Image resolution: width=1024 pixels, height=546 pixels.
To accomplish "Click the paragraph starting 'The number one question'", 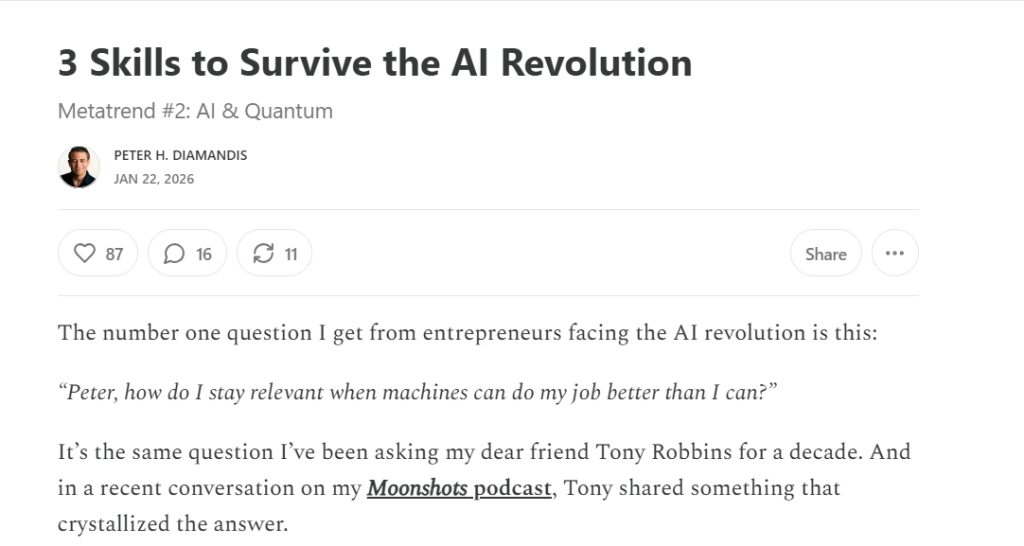I will click(468, 333).
